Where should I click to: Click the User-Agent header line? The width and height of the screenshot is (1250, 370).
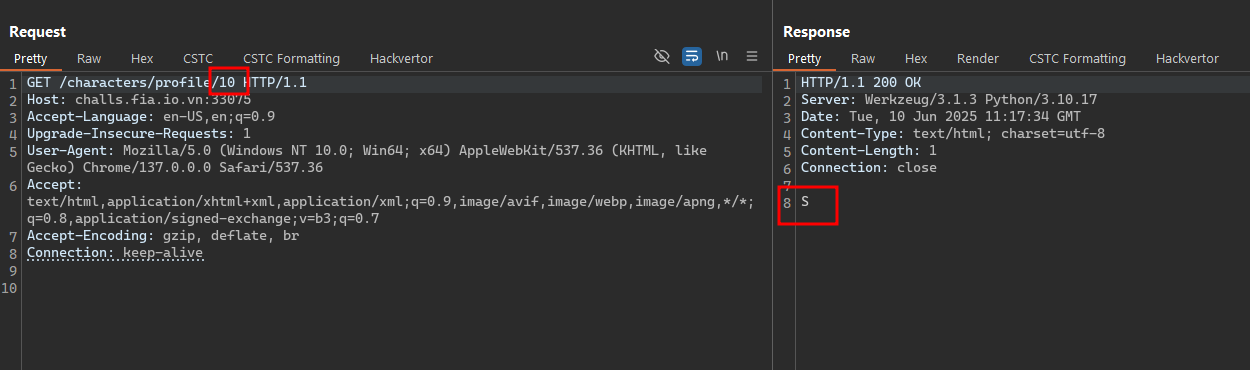click(x=367, y=151)
